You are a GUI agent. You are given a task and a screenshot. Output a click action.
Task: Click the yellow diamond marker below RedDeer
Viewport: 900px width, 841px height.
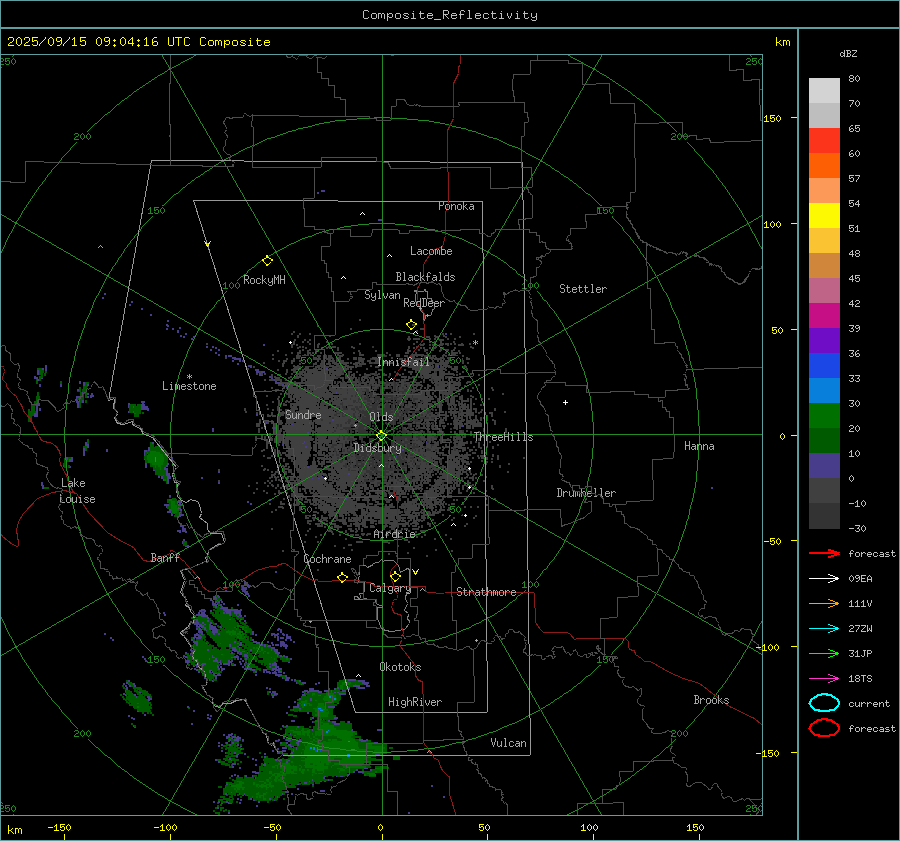coord(412,325)
